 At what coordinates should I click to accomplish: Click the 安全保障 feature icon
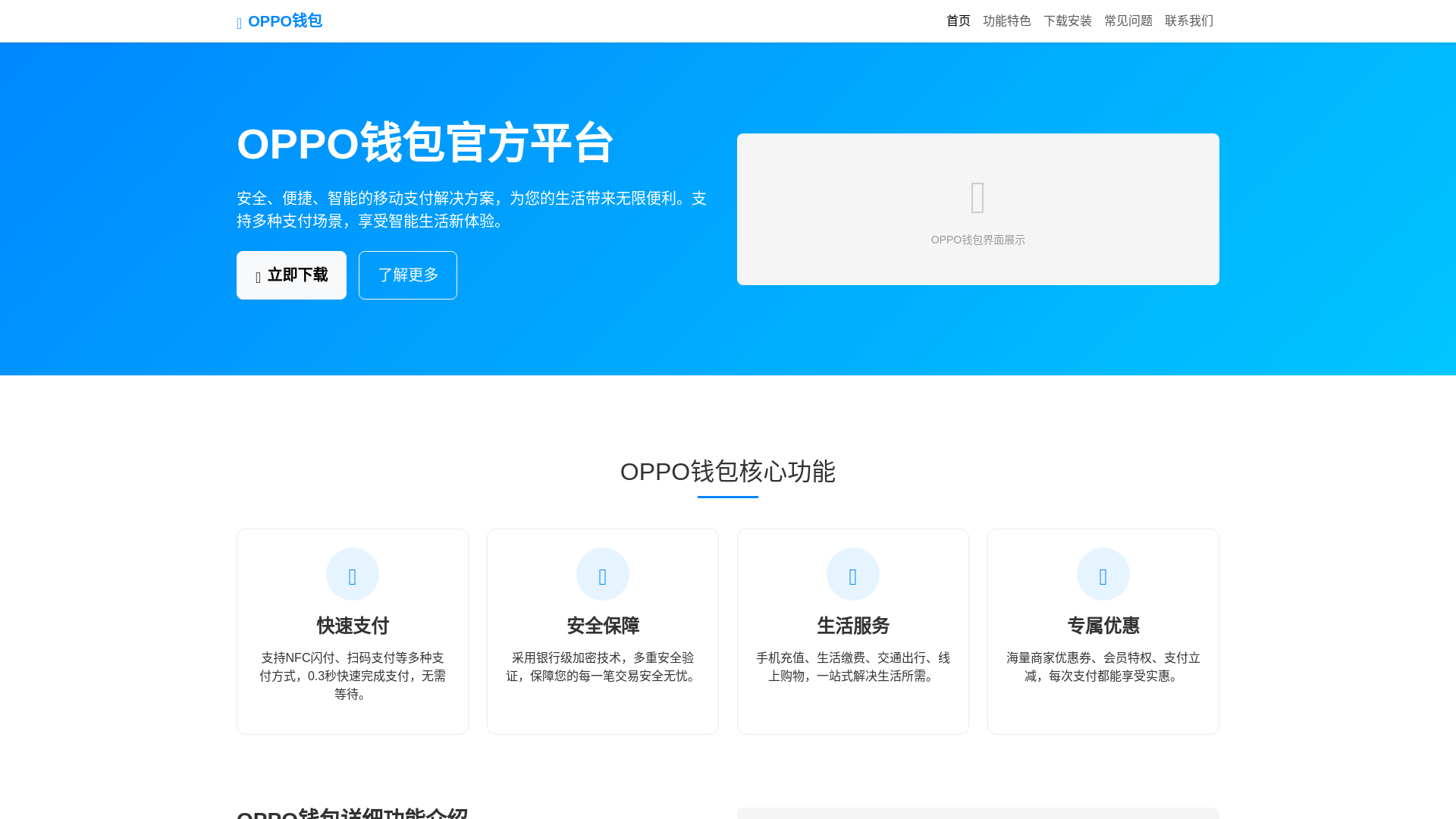click(x=603, y=574)
